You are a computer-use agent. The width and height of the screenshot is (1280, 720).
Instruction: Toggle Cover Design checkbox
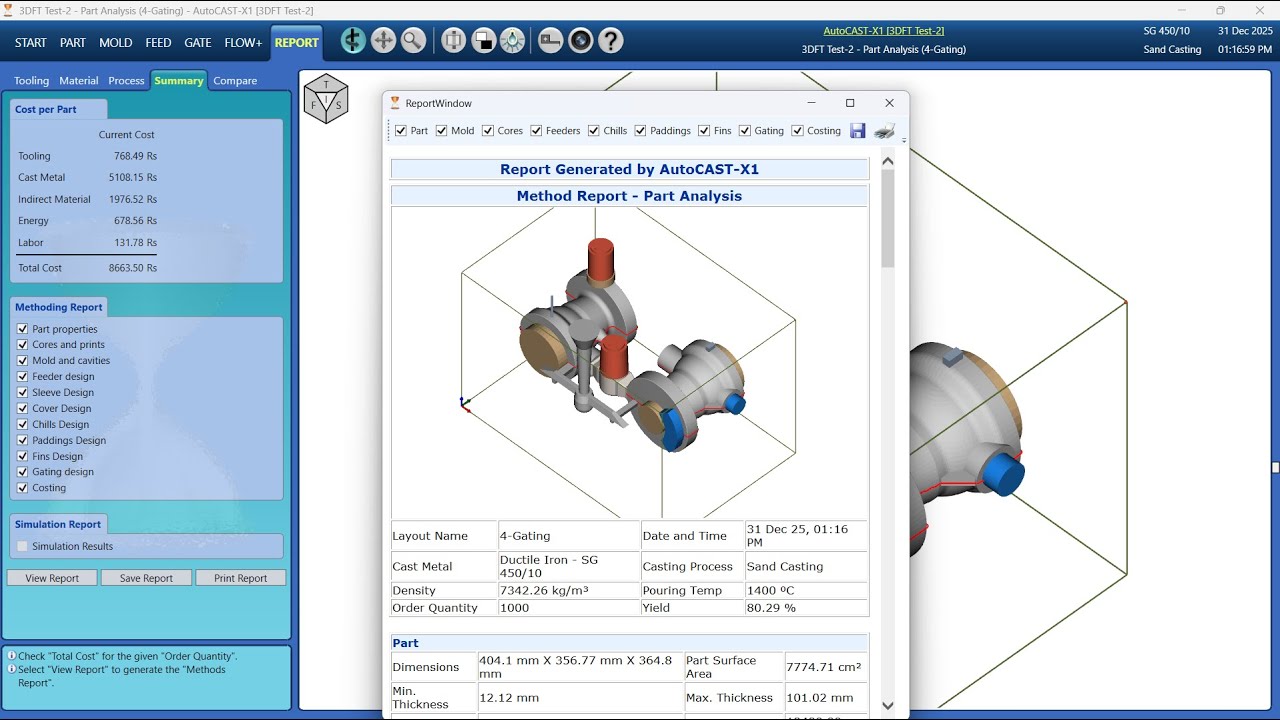pos(23,409)
